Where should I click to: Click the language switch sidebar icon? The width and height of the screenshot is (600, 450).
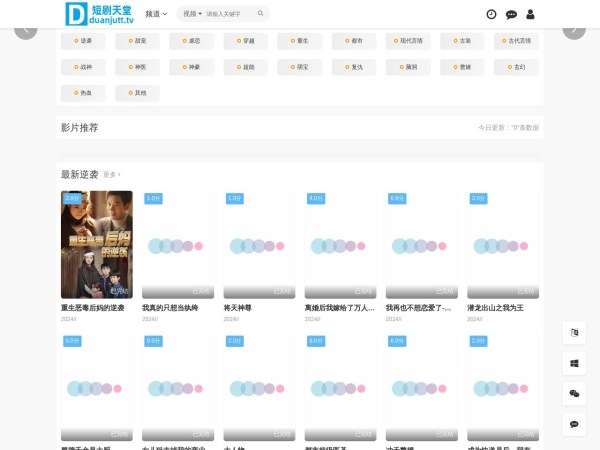574,333
